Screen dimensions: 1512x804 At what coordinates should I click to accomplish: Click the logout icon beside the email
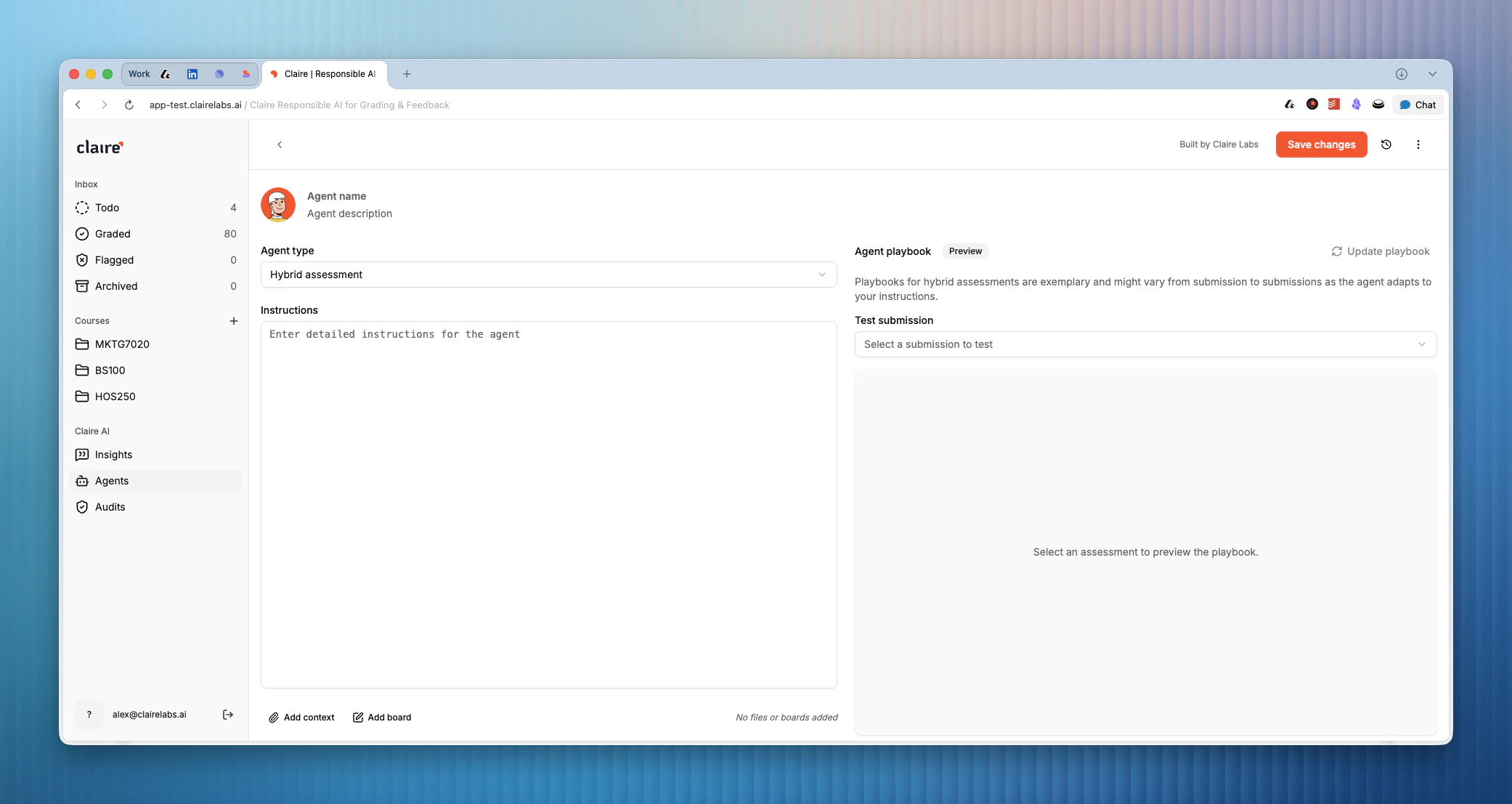point(227,715)
